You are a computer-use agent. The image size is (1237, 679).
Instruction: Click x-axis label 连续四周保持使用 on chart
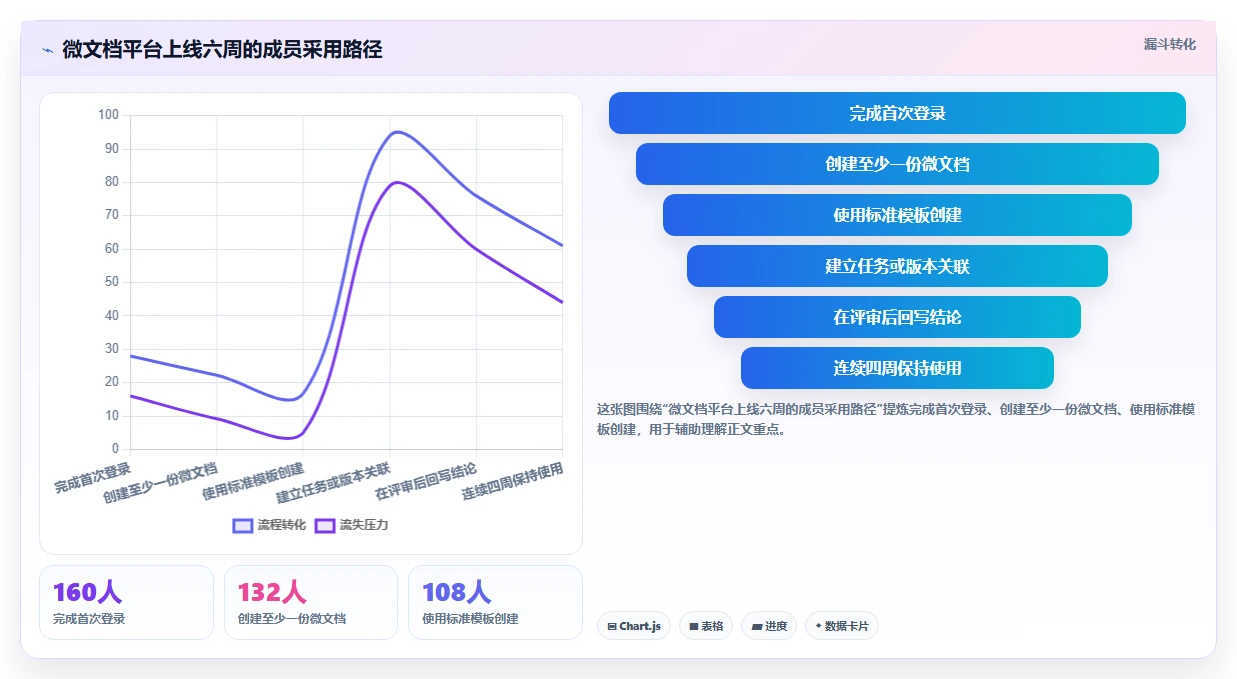pos(512,481)
